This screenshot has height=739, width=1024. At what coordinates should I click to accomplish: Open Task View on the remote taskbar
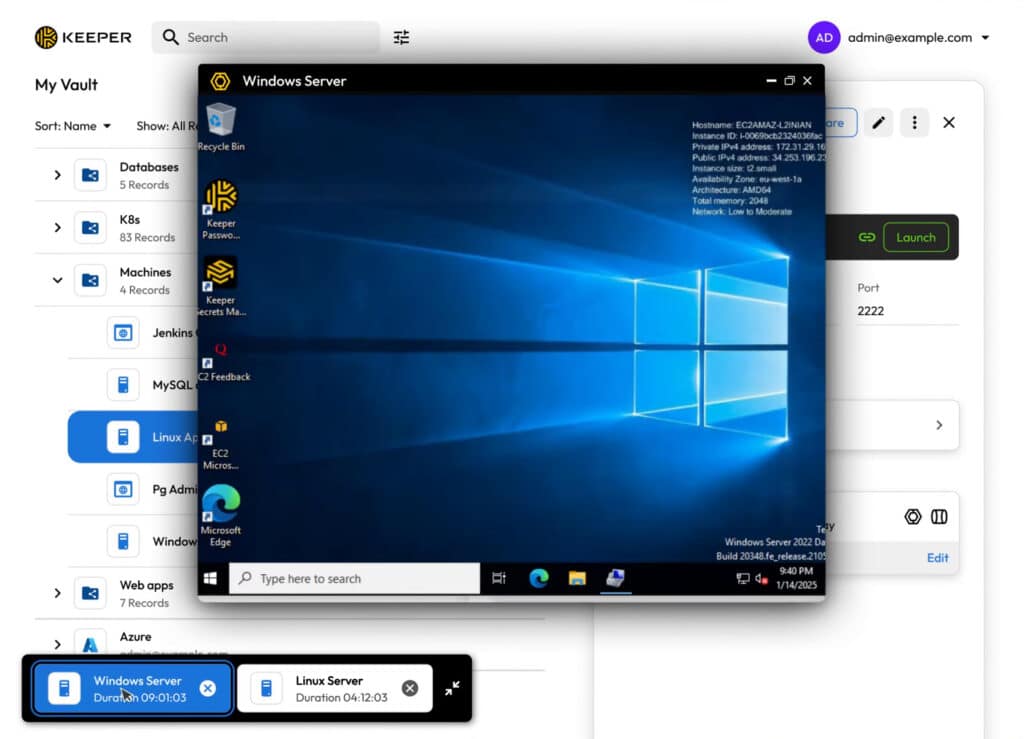click(498, 578)
